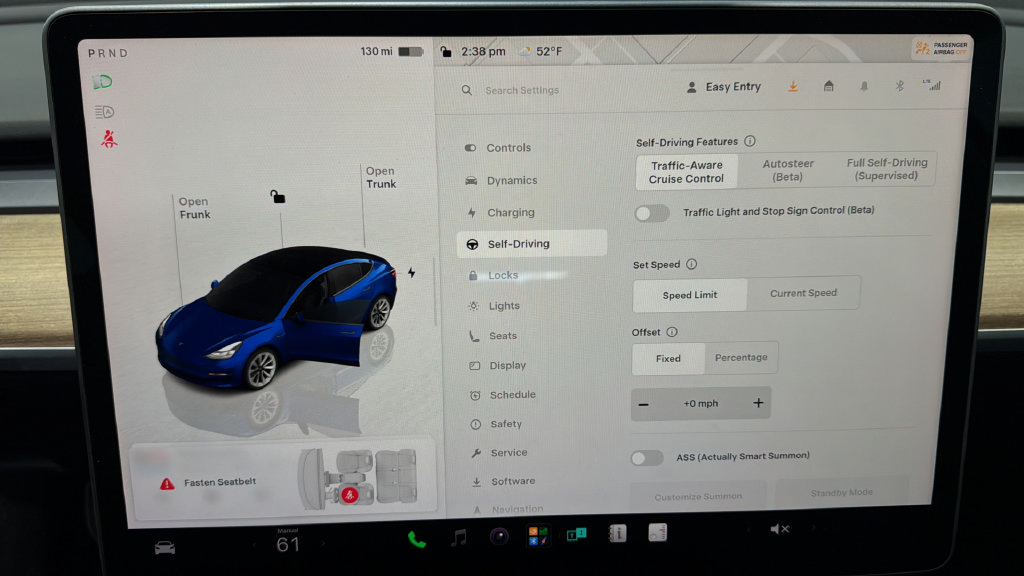Screen dimensions: 1024x576
Task: Open the Easy Entry driver profile menu
Action: (724, 87)
